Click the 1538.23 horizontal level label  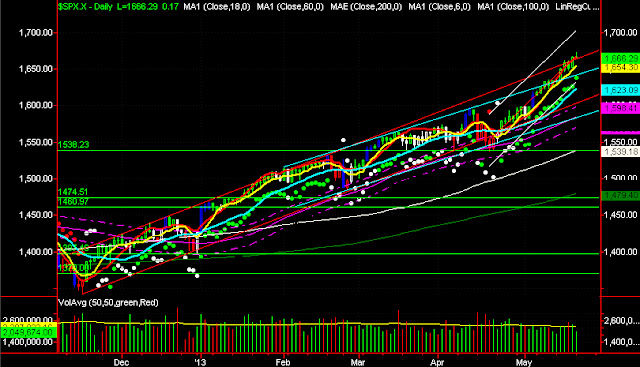pos(73,145)
